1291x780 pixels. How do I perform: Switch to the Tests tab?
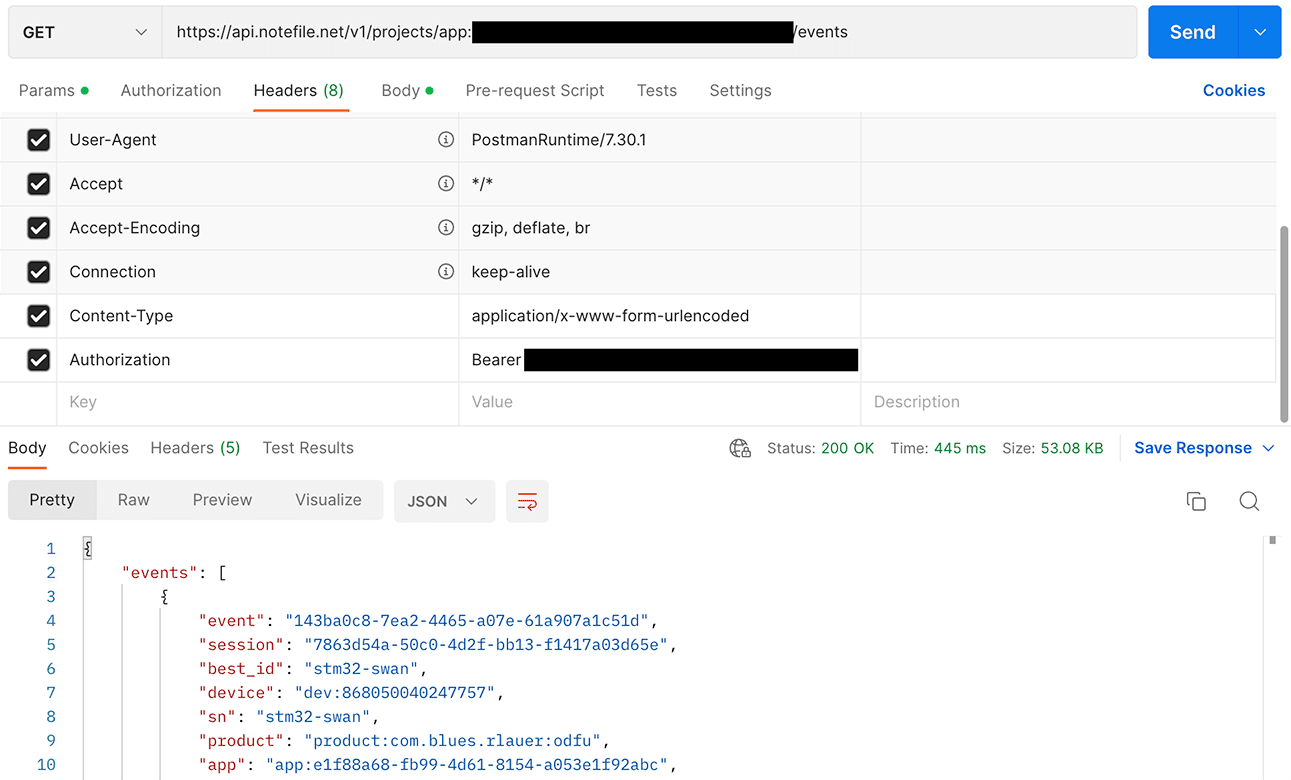pyautogui.click(x=657, y=90)
